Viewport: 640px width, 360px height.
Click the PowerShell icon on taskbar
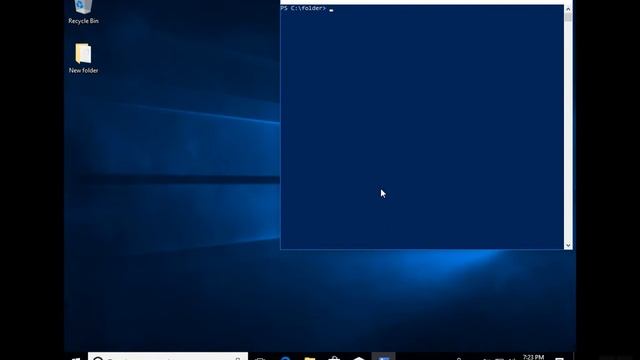click(x=383, y=356)
